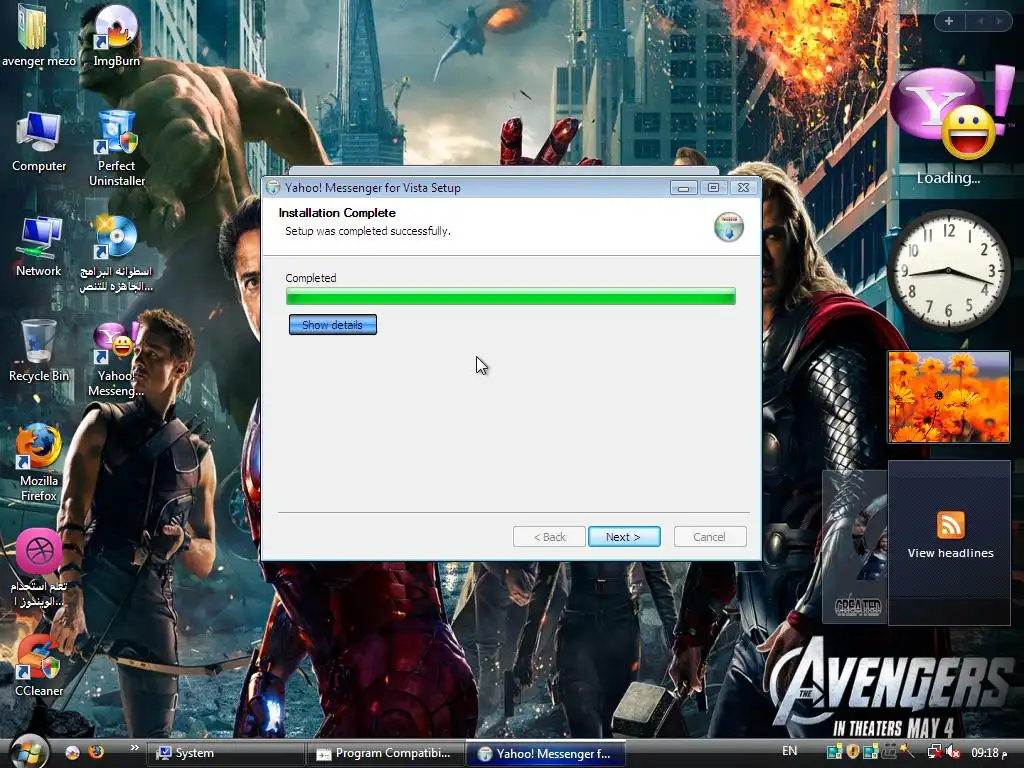Maximize the Yahoo! Messenger setup window

(714, 188)
